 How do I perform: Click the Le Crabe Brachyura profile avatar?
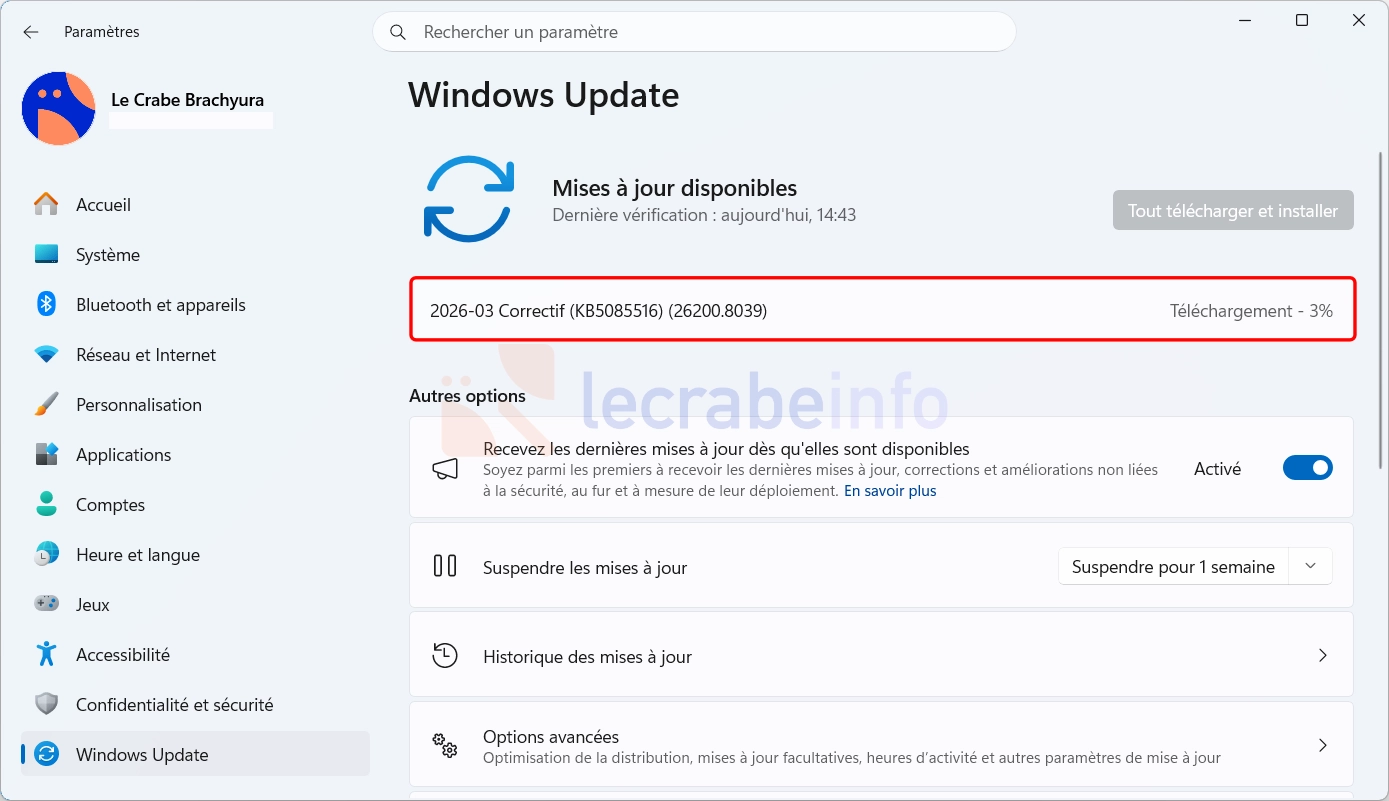[x=59, y=108]
